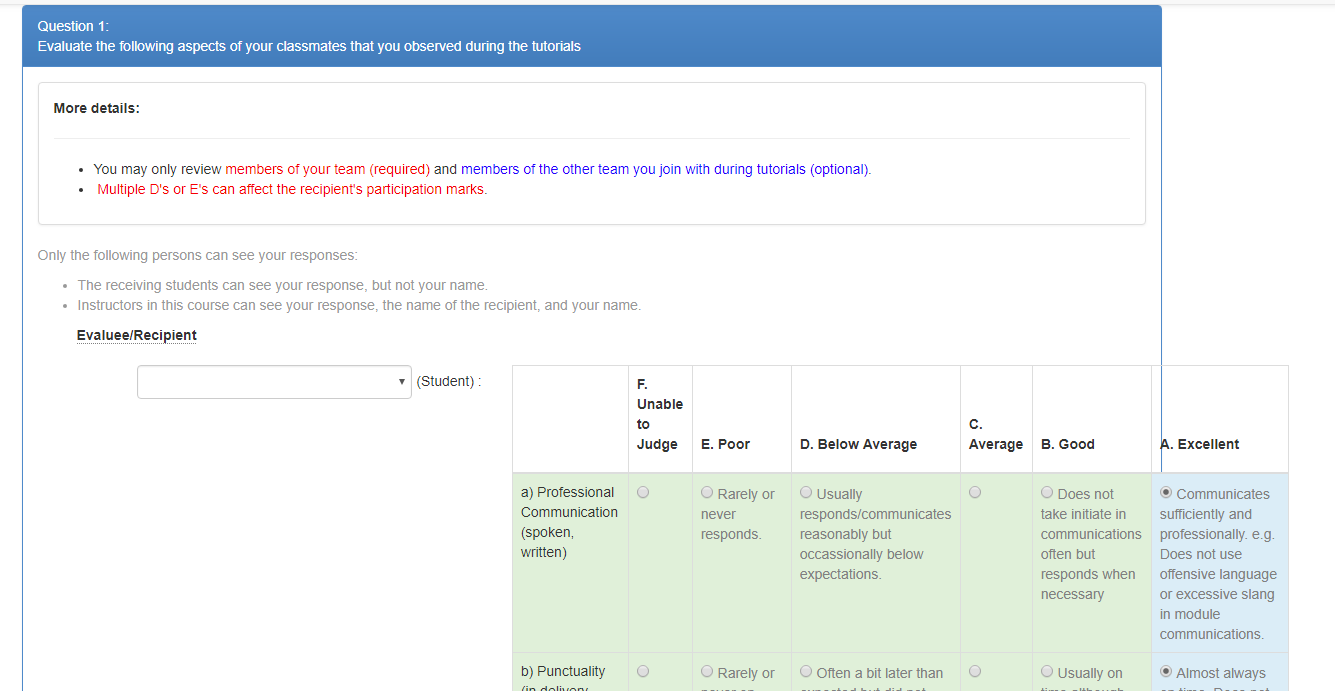The width and height of the screenshot is (1335, 691).
Task: Select 'C. Average' radio for Punctuality row
Action: point(975,671)
